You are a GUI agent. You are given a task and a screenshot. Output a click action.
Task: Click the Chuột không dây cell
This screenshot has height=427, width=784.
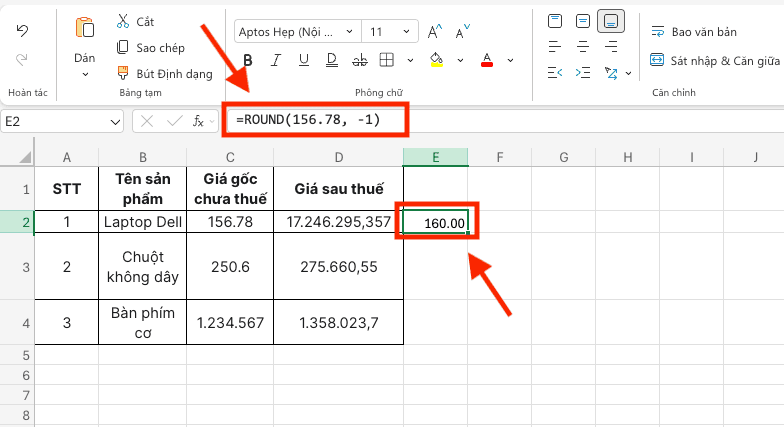(x=142, y=266)
